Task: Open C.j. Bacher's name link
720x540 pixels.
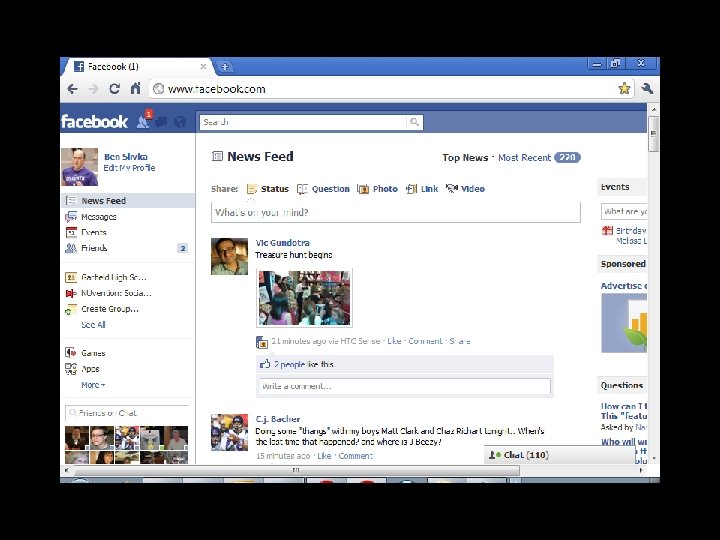Action: [278, 419]
